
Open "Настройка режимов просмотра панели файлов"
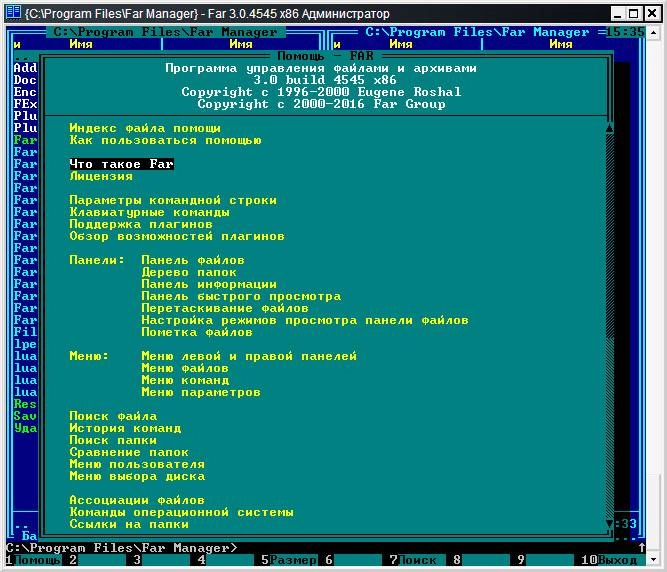pyautogui.click(x=305, y=320)
